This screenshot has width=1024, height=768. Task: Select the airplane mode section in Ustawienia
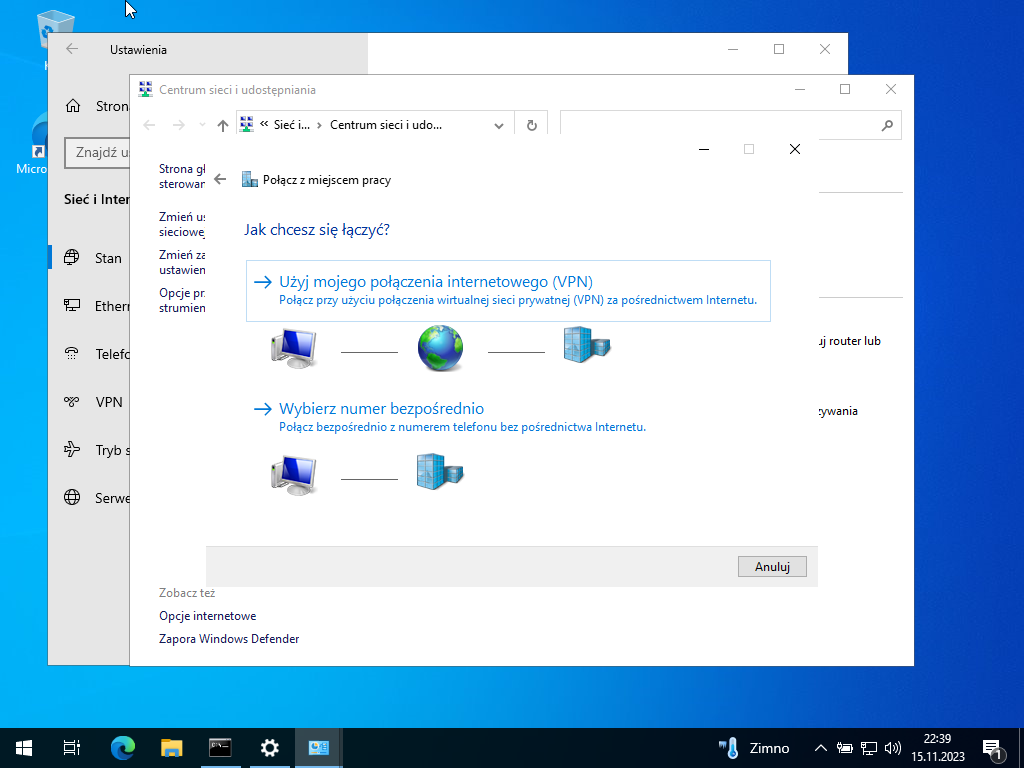coord(90,450)
